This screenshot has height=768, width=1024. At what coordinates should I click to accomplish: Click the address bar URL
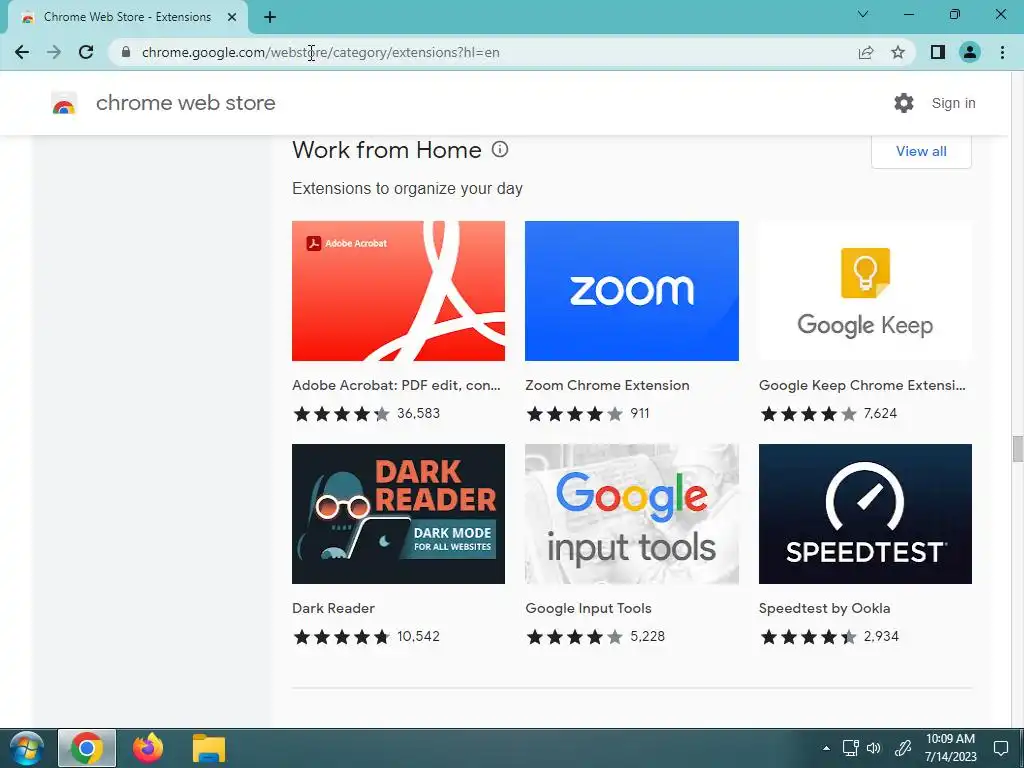click(x=321, y=52)
